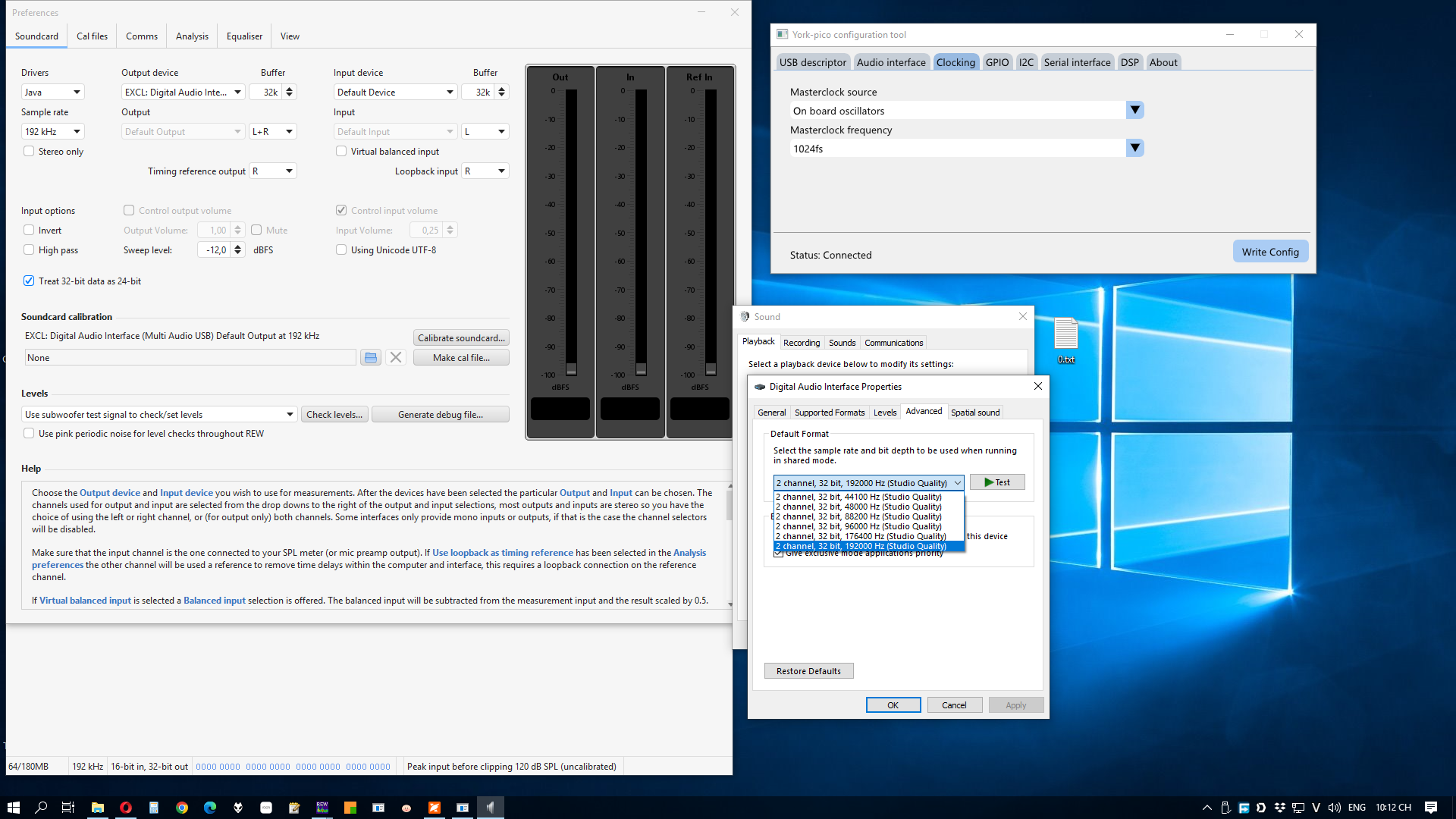Viewport: 1456px width, 819px height.
Task: Enable the Stereo only checkbox
Action: (29, 152)
